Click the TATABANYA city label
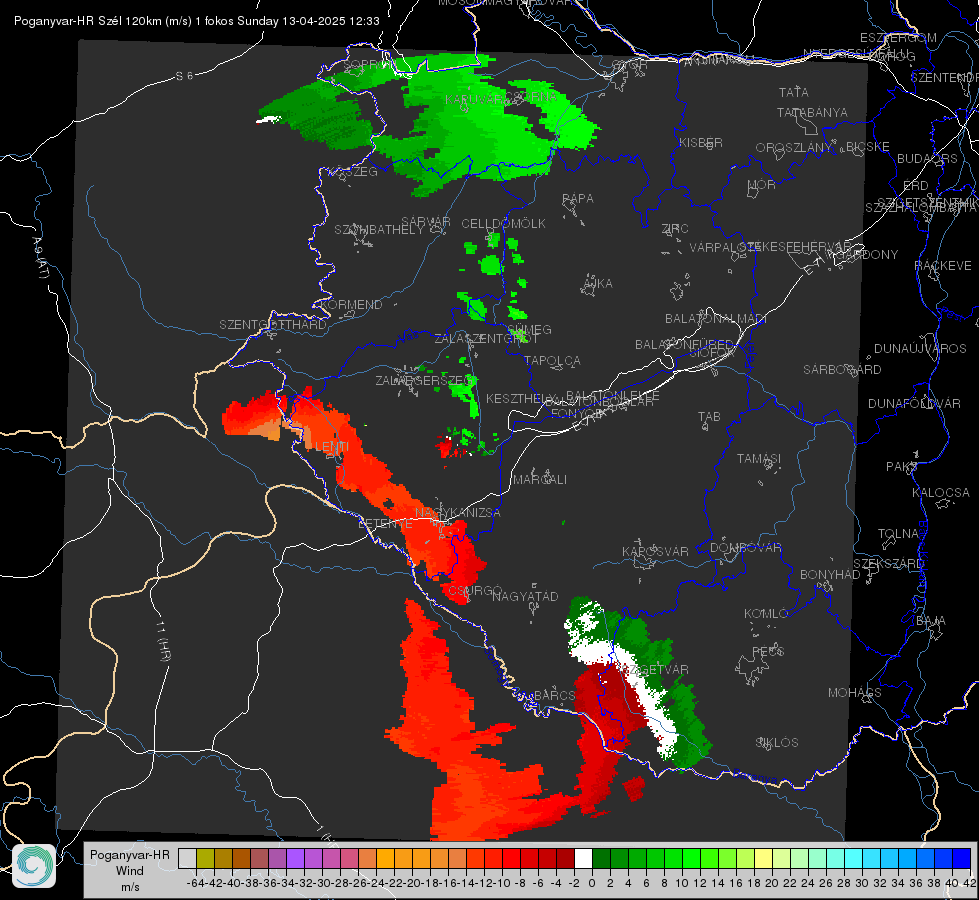 (x=812, y=112)
